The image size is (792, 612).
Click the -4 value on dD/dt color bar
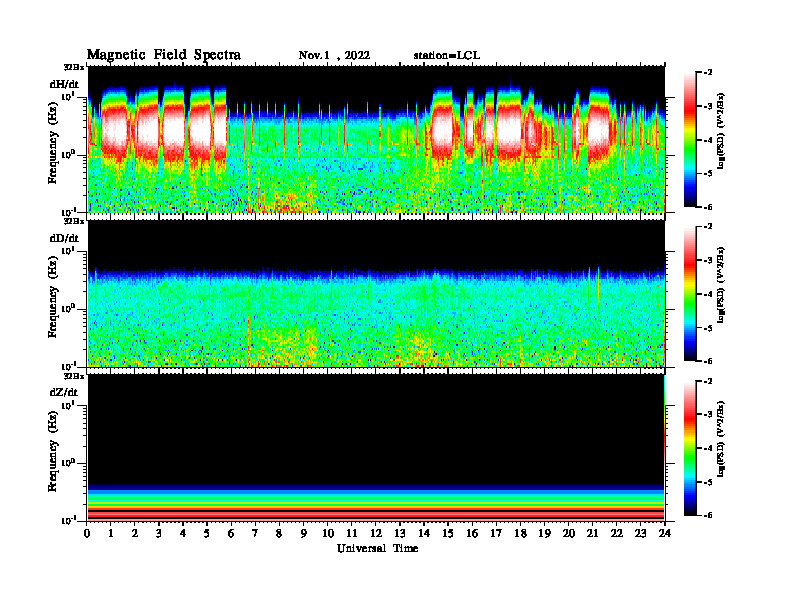click(x=708, y=294)
